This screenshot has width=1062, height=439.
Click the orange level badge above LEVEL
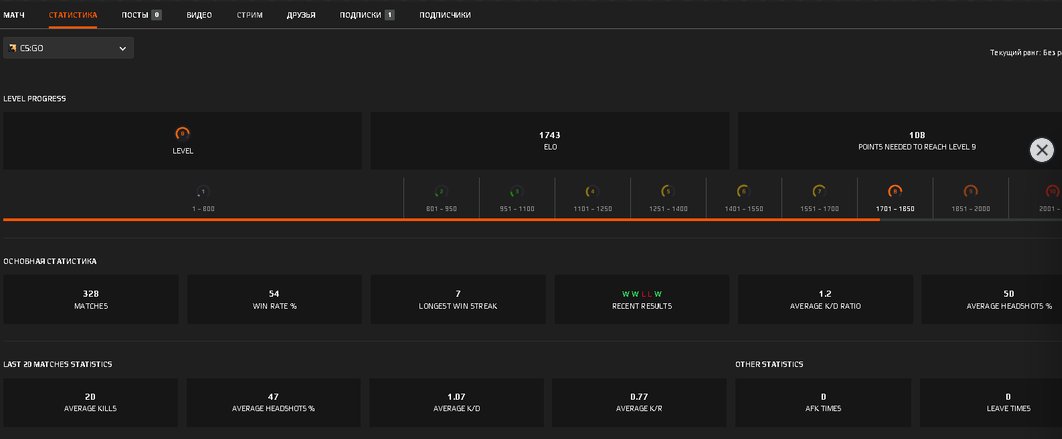pyautogui.click(x=182, y=134)
